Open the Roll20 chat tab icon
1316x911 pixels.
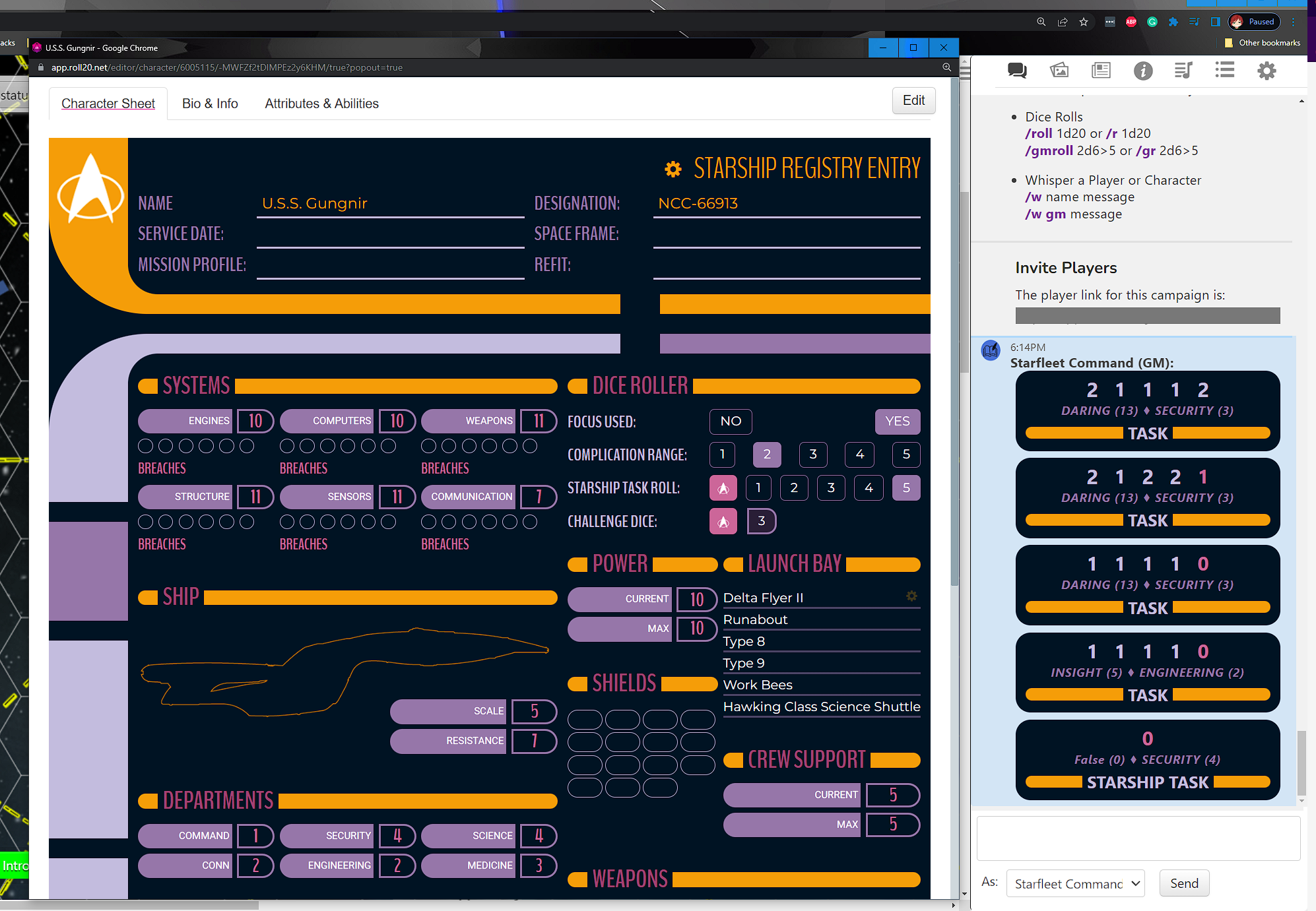tap(1017, 71)
